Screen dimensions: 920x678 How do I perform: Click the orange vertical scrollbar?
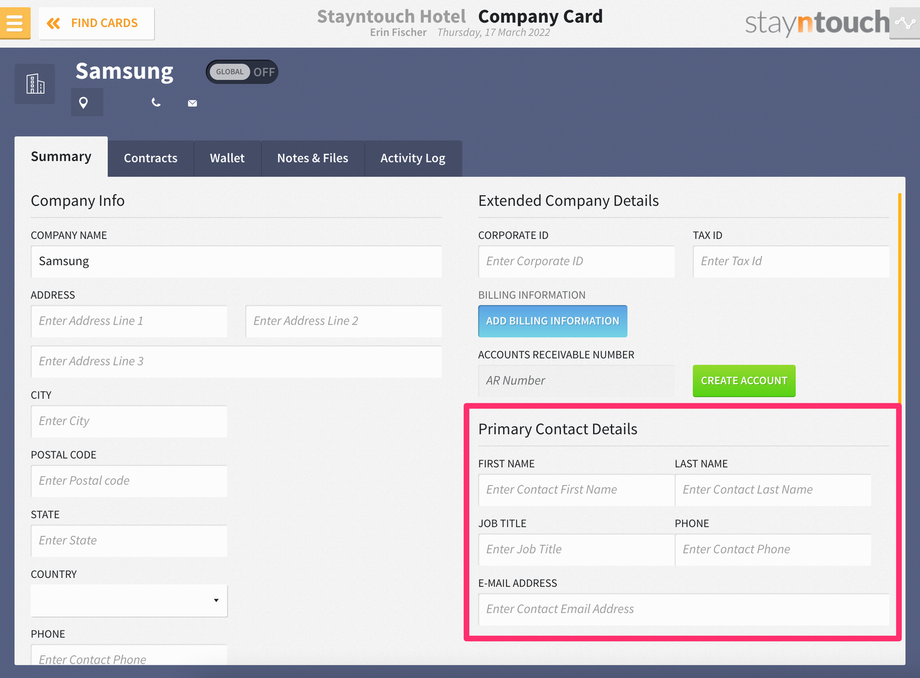click(899, 299)
